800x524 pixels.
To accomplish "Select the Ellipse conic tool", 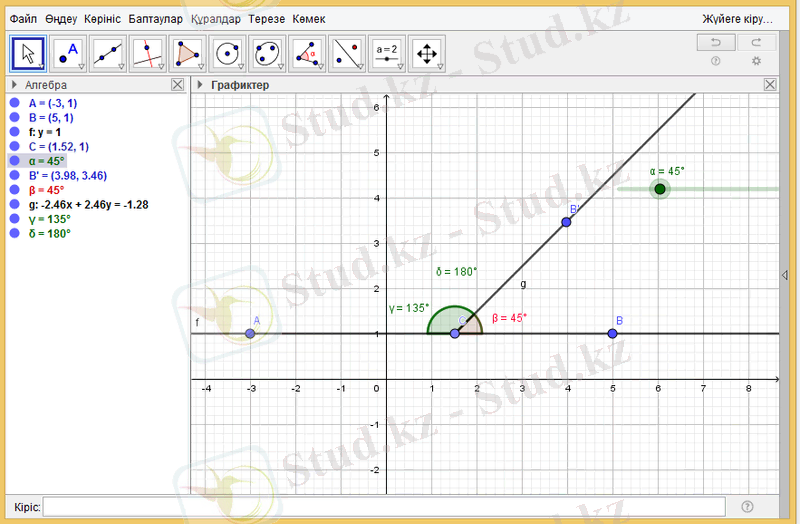I will click(267, 54).
